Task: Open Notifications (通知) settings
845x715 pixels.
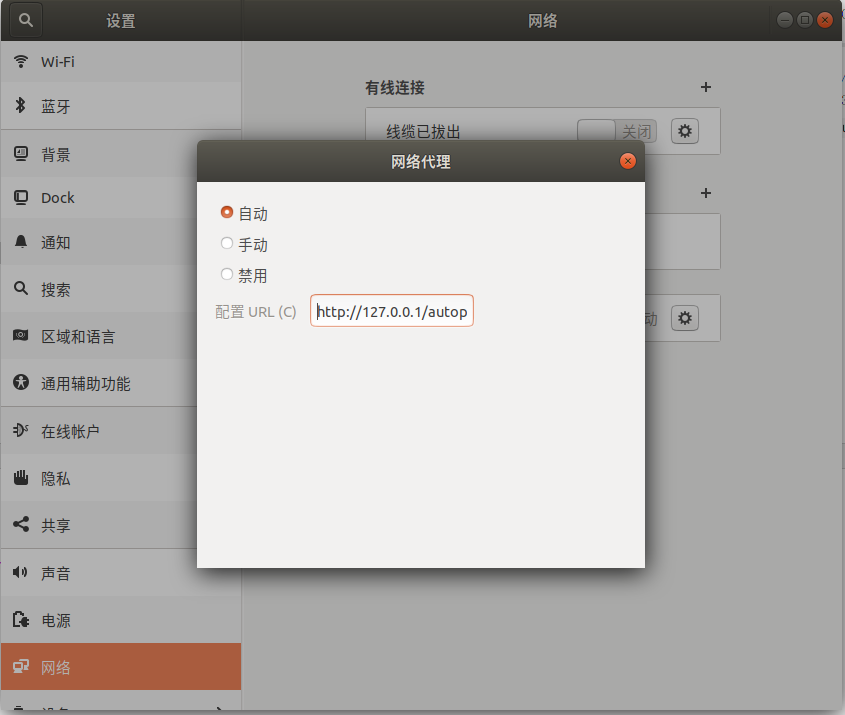Action: click(120, 243)
